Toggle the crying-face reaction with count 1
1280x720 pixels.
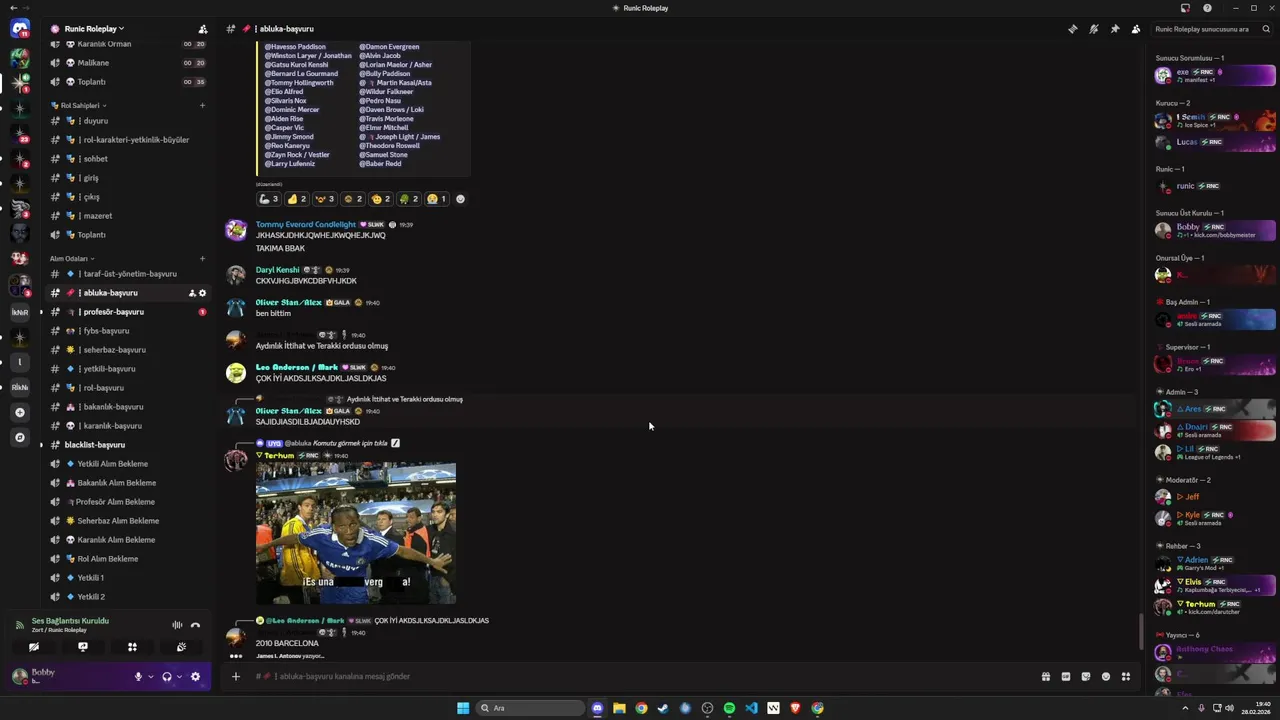click(x=437, y=199)
